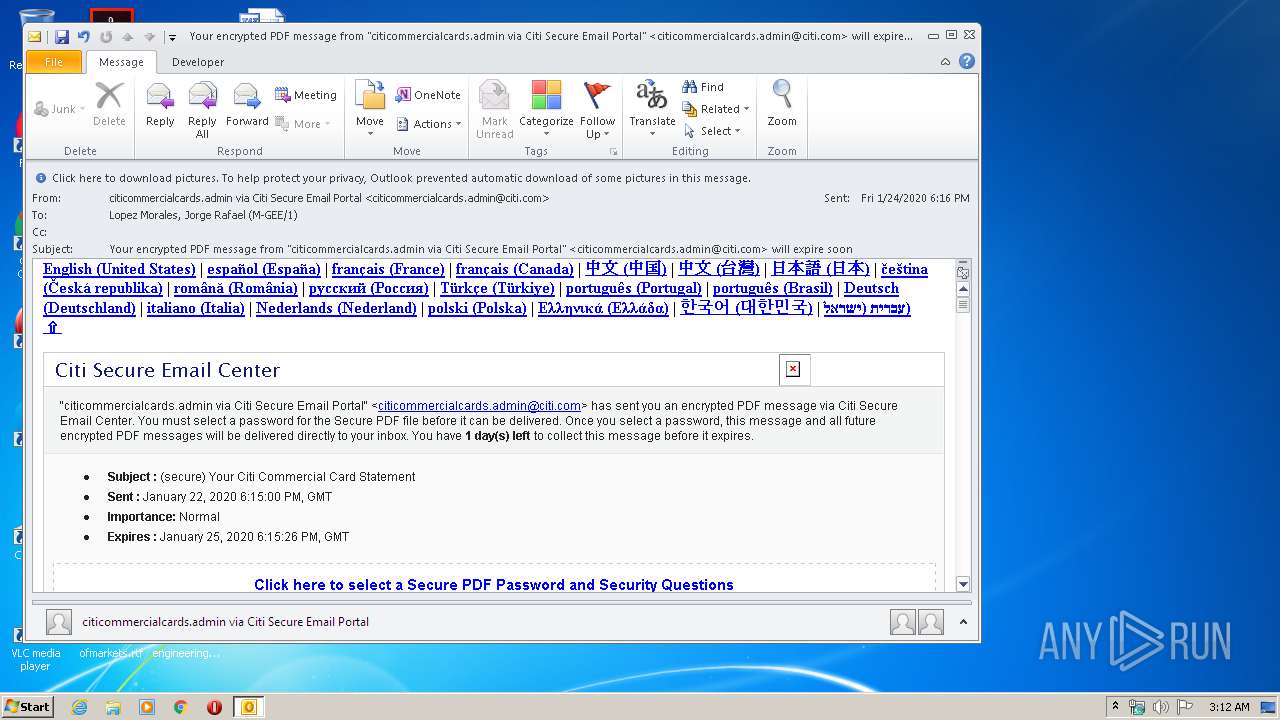
Task: Click the message scrollbar down arrow
Action: (963, 584)
